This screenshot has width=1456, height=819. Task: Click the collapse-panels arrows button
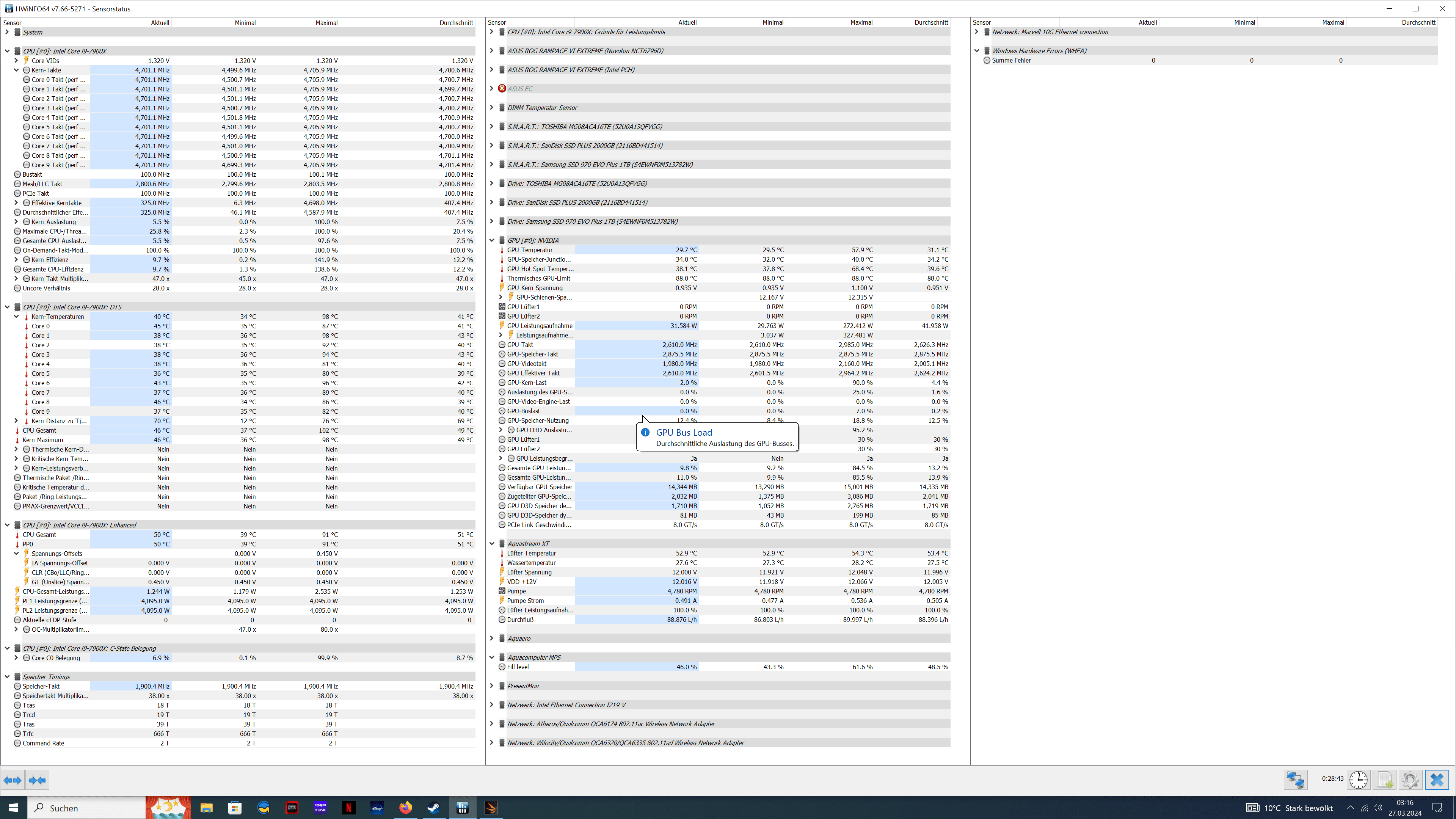coord(37,780)
